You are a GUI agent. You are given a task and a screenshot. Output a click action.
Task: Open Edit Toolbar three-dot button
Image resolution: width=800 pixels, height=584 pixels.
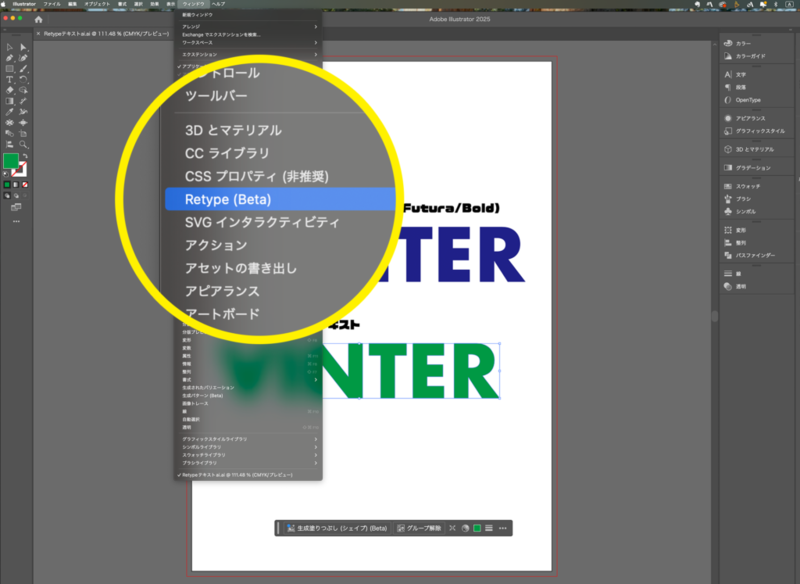click(16, 221)
